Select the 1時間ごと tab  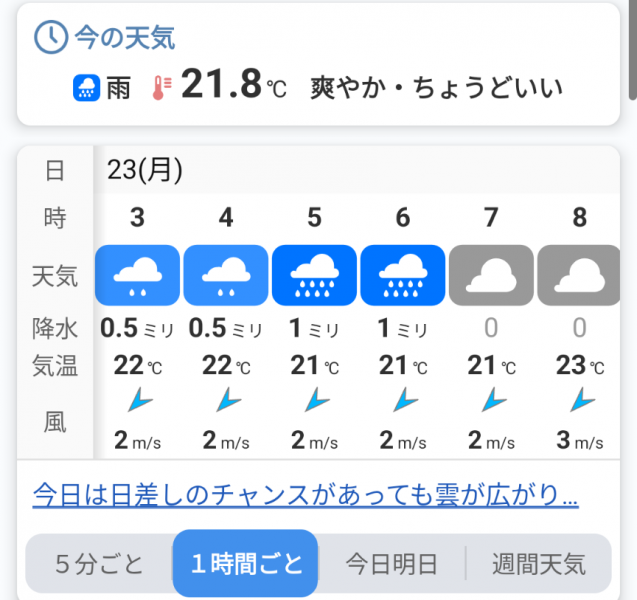(246, 564)
